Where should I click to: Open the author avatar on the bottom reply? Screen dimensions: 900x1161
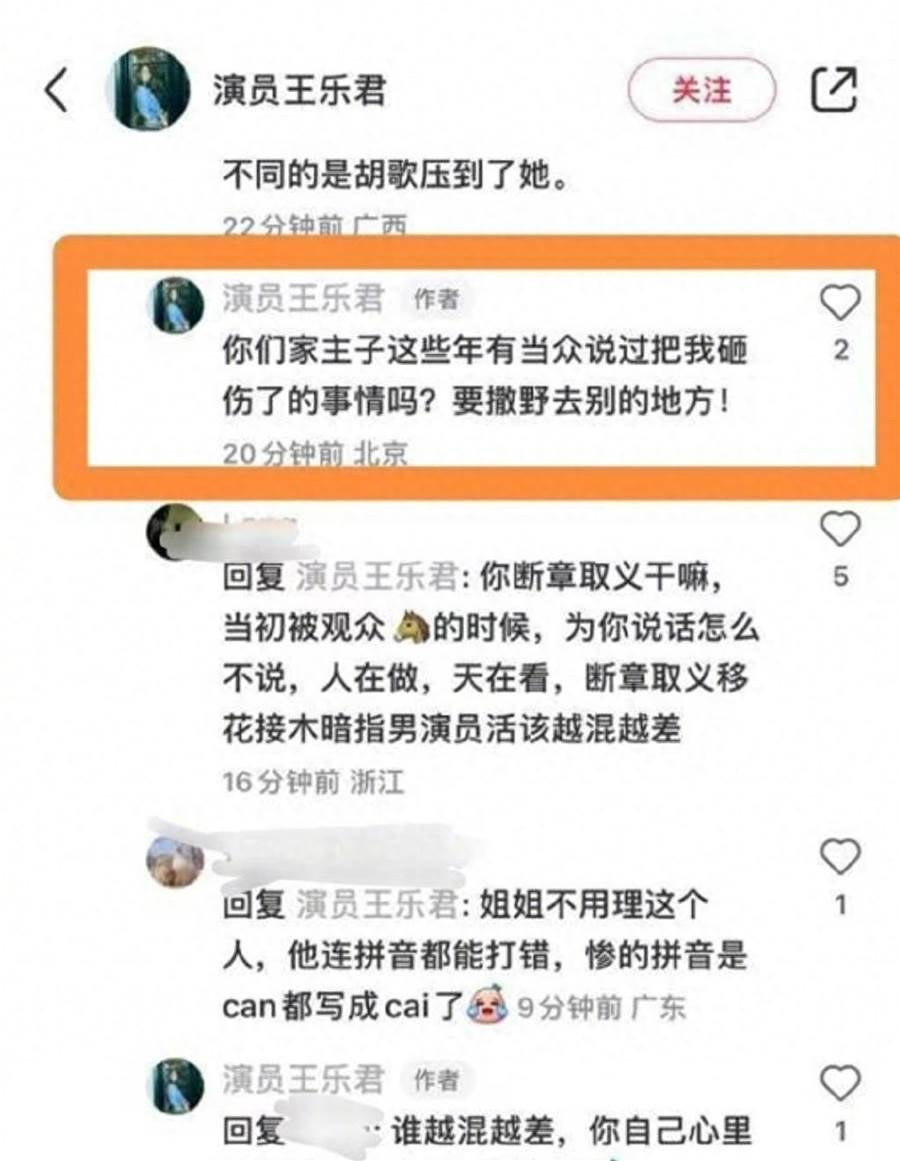177,1085
